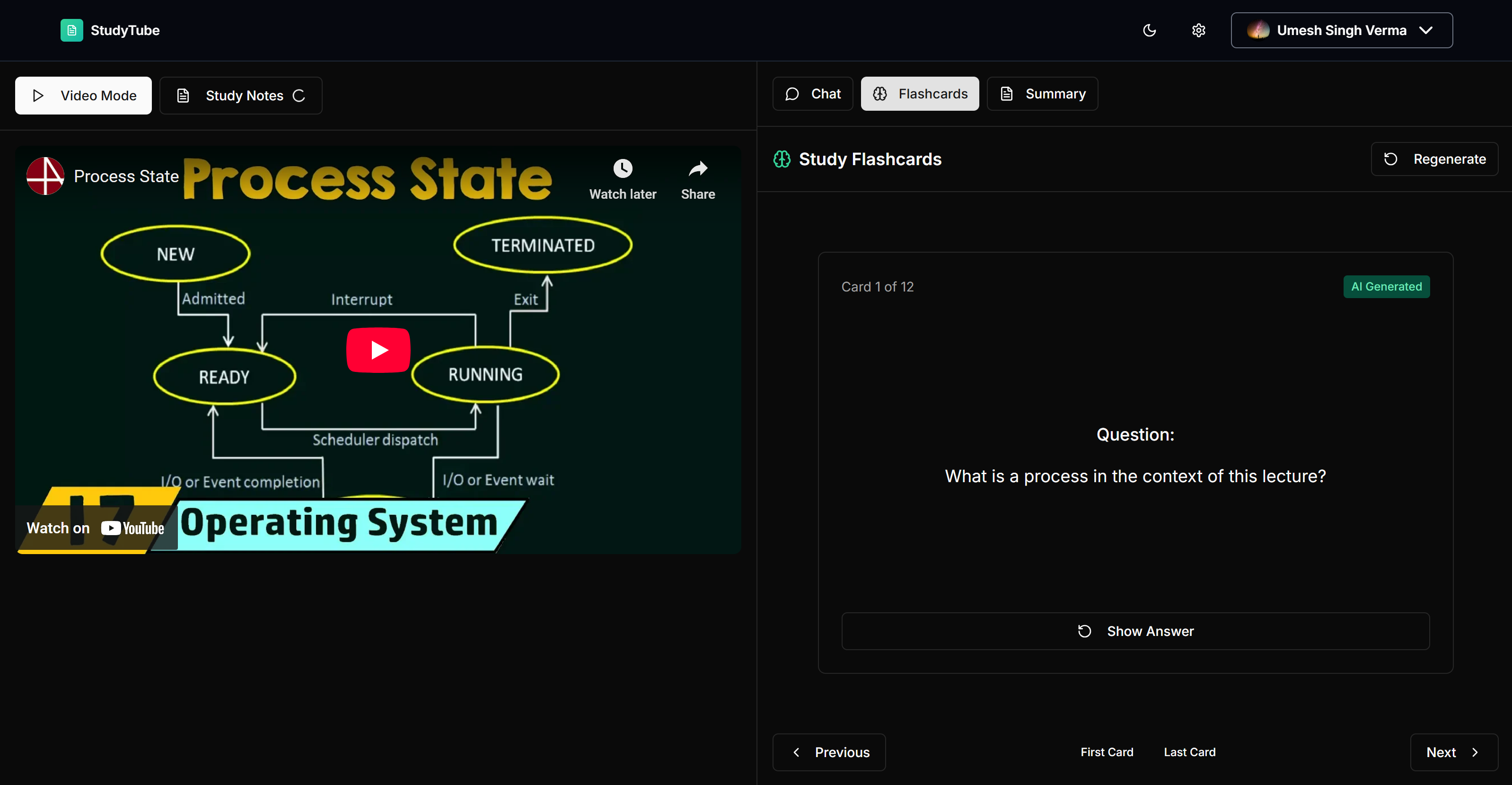The image size is (1512, 785).
Task: Switch to Study Notes mode
Action: (x=241, y=96)
